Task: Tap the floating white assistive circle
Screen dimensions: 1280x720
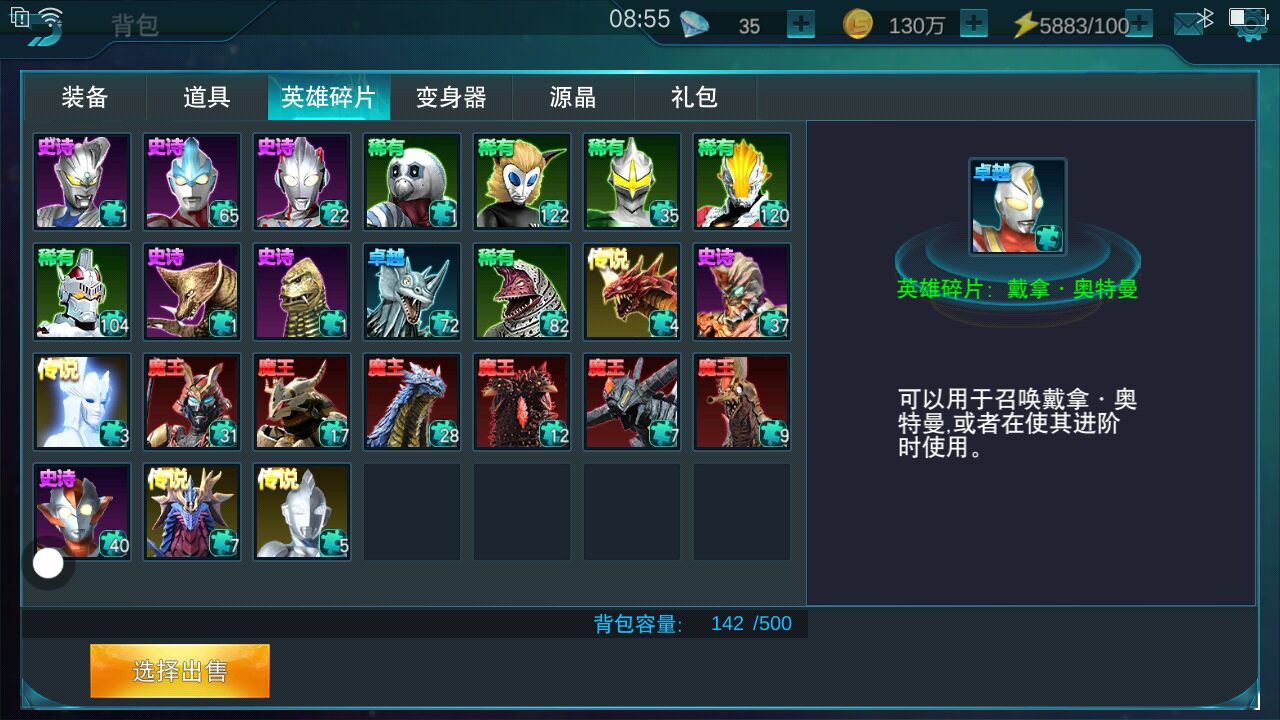Action: [48, 564]
